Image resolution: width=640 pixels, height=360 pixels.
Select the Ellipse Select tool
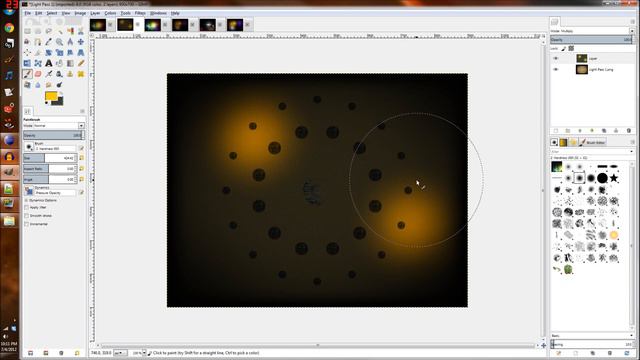[38, 31]
